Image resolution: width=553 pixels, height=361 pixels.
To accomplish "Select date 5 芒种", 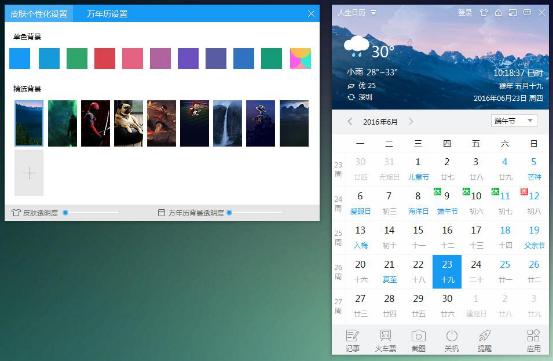I will click(534, 169).
